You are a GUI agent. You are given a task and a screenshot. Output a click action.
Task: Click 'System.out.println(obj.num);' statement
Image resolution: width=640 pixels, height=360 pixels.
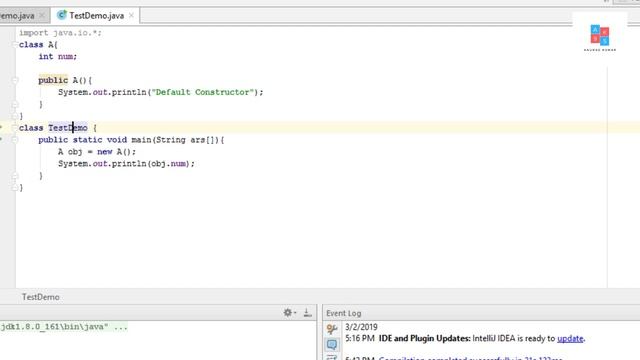(127, 163)
